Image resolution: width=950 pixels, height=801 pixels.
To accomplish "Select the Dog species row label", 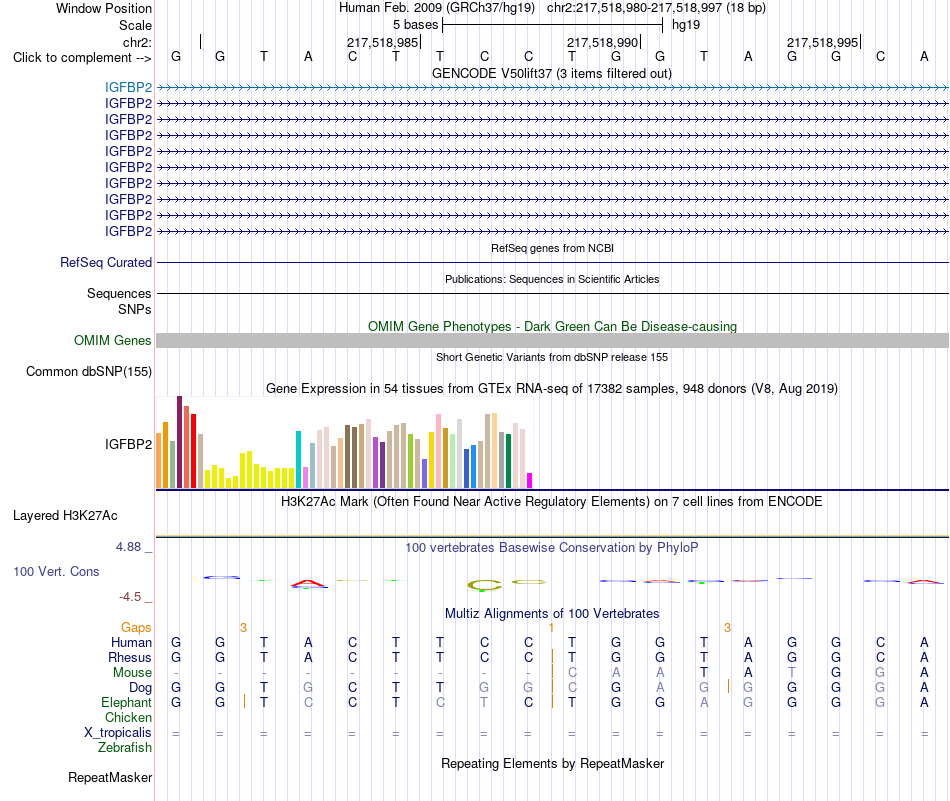I will pos(141,687).
